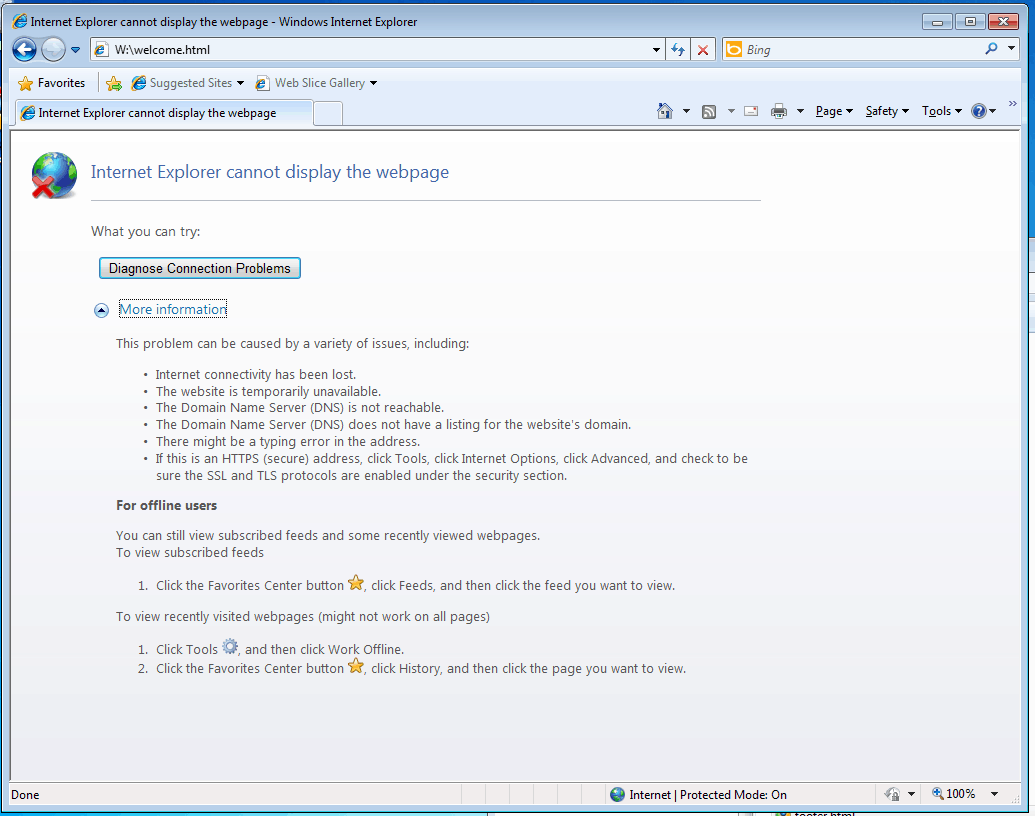Expand the Print options dropdown arrow
The image size is (1035, 816).
(x=801, y=111)
